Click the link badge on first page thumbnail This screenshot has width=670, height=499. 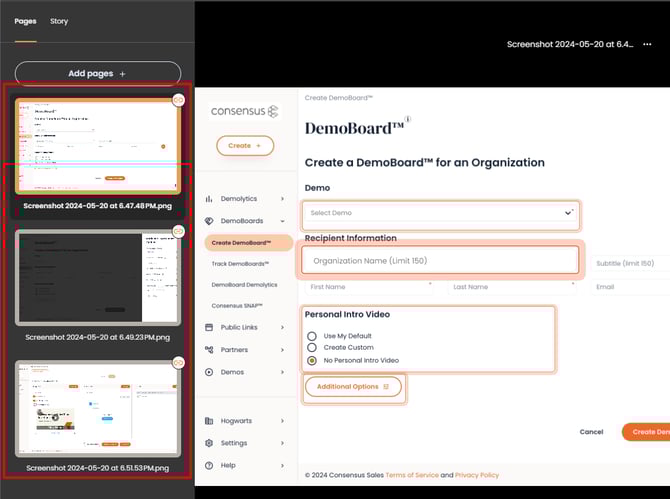pos(179,100)
